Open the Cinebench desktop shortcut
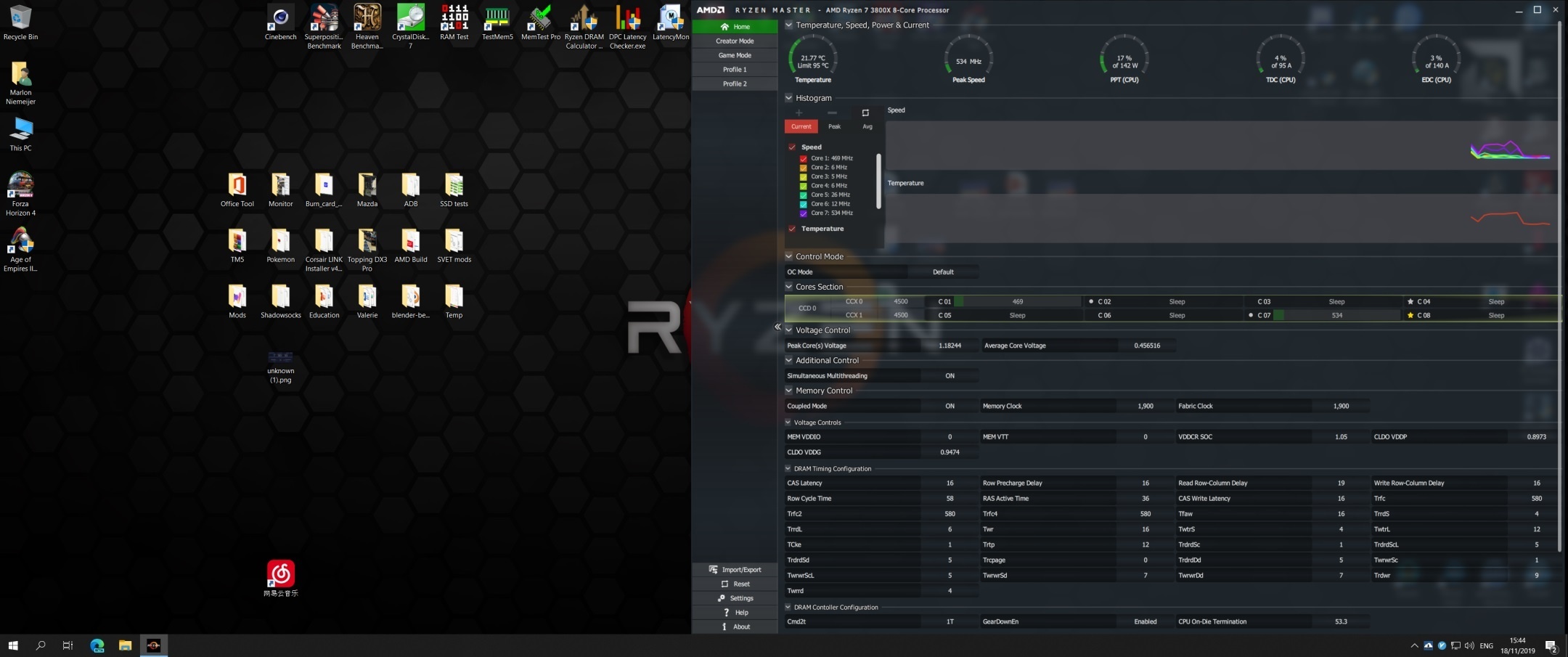This screenshot has height=657, width=1568. pos(280,23)
